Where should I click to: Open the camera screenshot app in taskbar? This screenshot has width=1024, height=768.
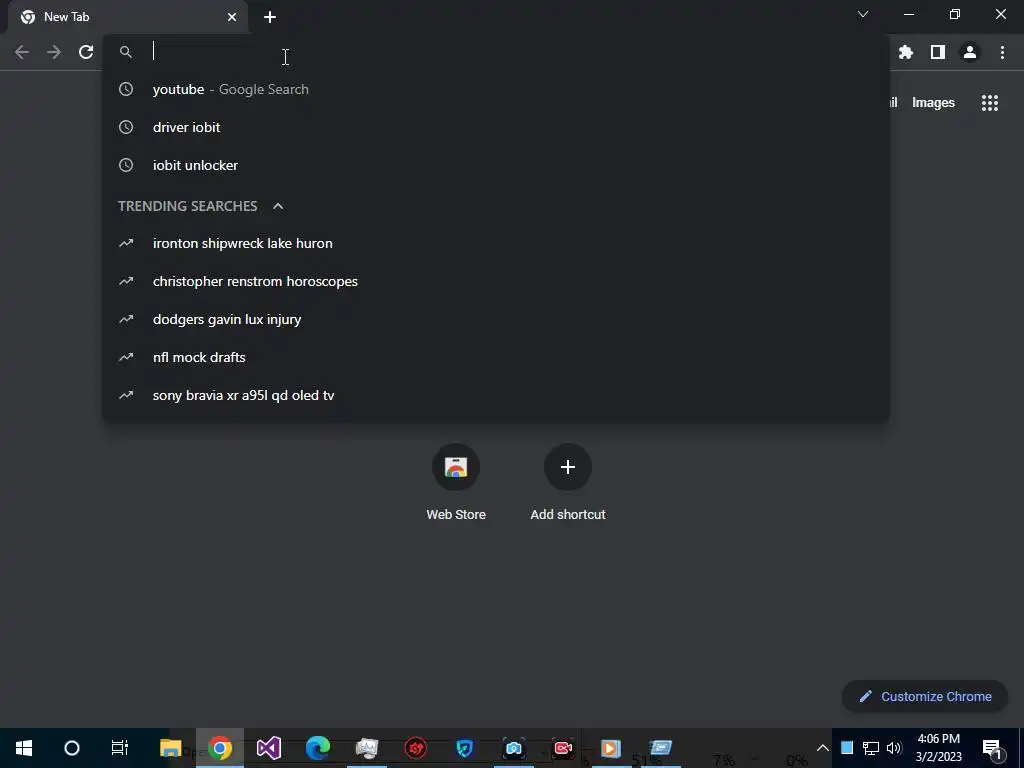514,748
